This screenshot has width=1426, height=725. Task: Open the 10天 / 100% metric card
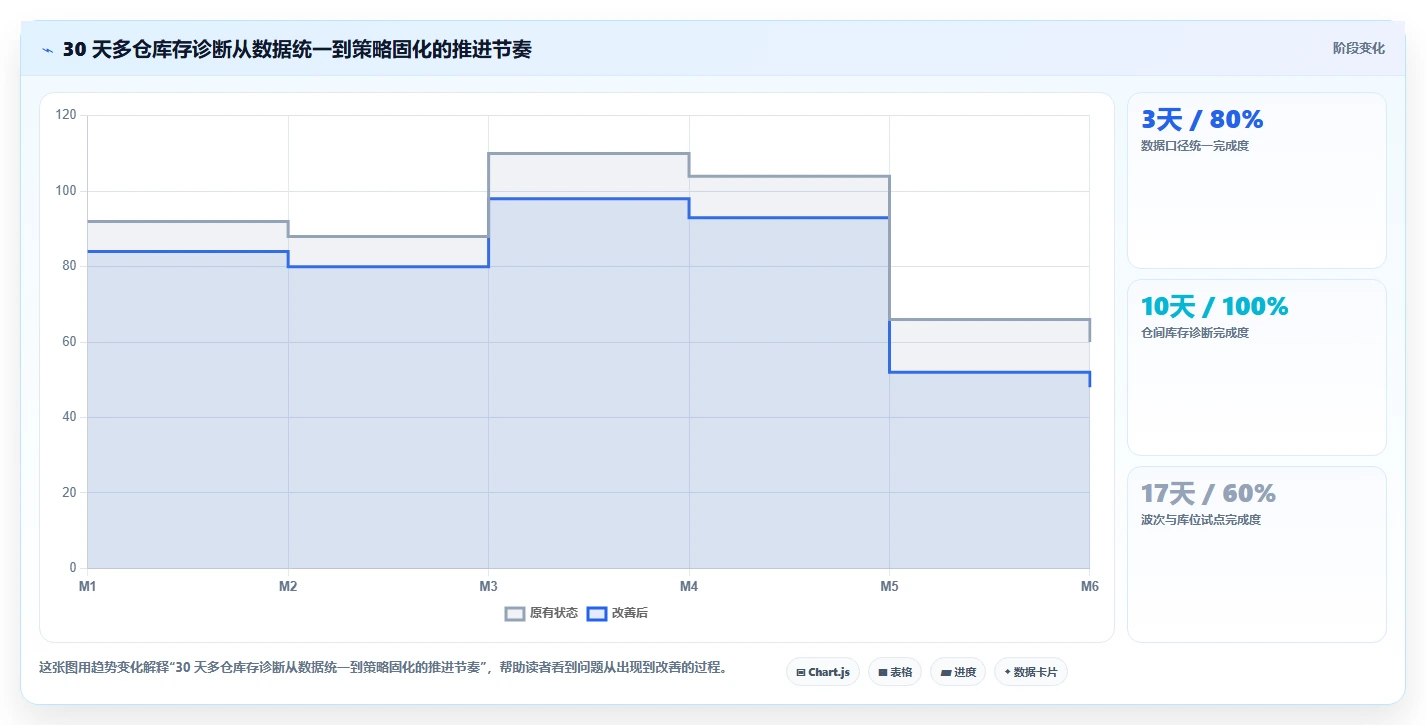coord(1257,368)
